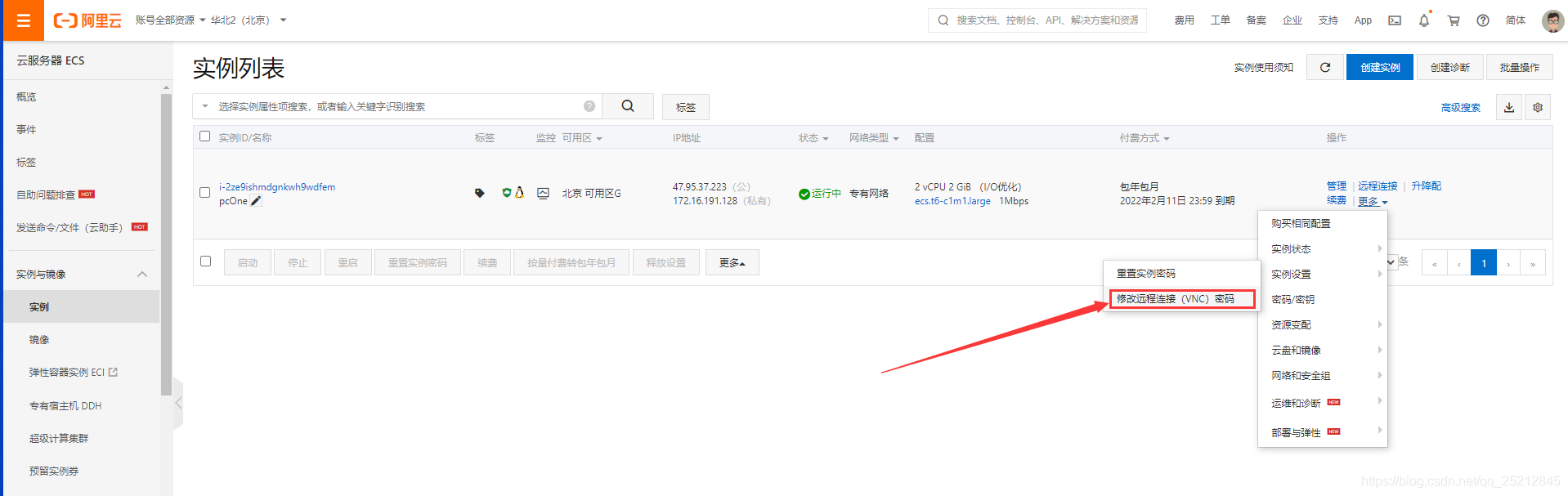
Task: Click the tag icon in instance row
Action: pyautogui.click(x=480, y=193)
